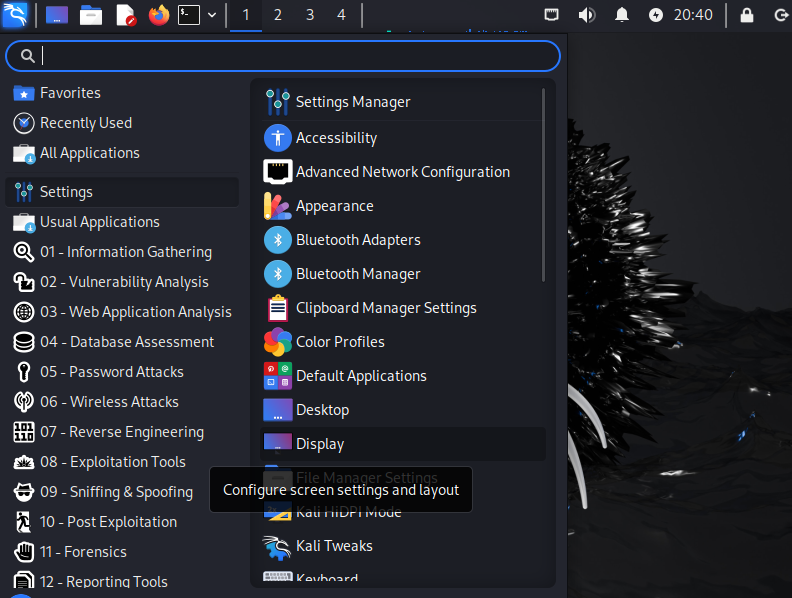Image resolution: width=792 pixels, height=598 pixels.
Task: Switch to workspace 3
Action: tap(310, 15)
